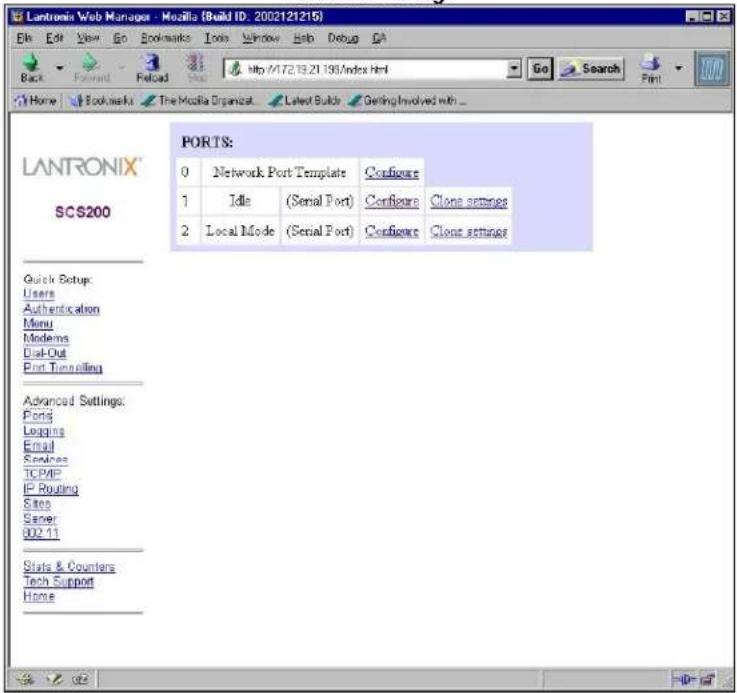This screenshot has width=737, height=693.
Task: Clone settings for Idle port 1
Action: [x=469, y=201]
